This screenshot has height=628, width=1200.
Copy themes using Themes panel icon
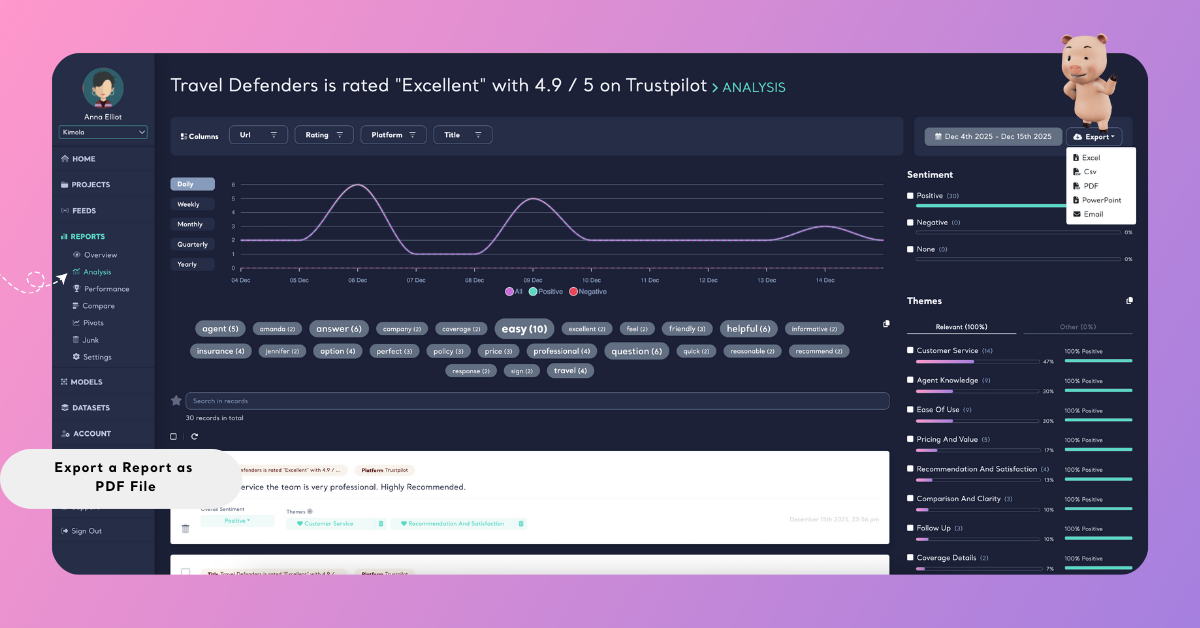tap(1129, 300)
